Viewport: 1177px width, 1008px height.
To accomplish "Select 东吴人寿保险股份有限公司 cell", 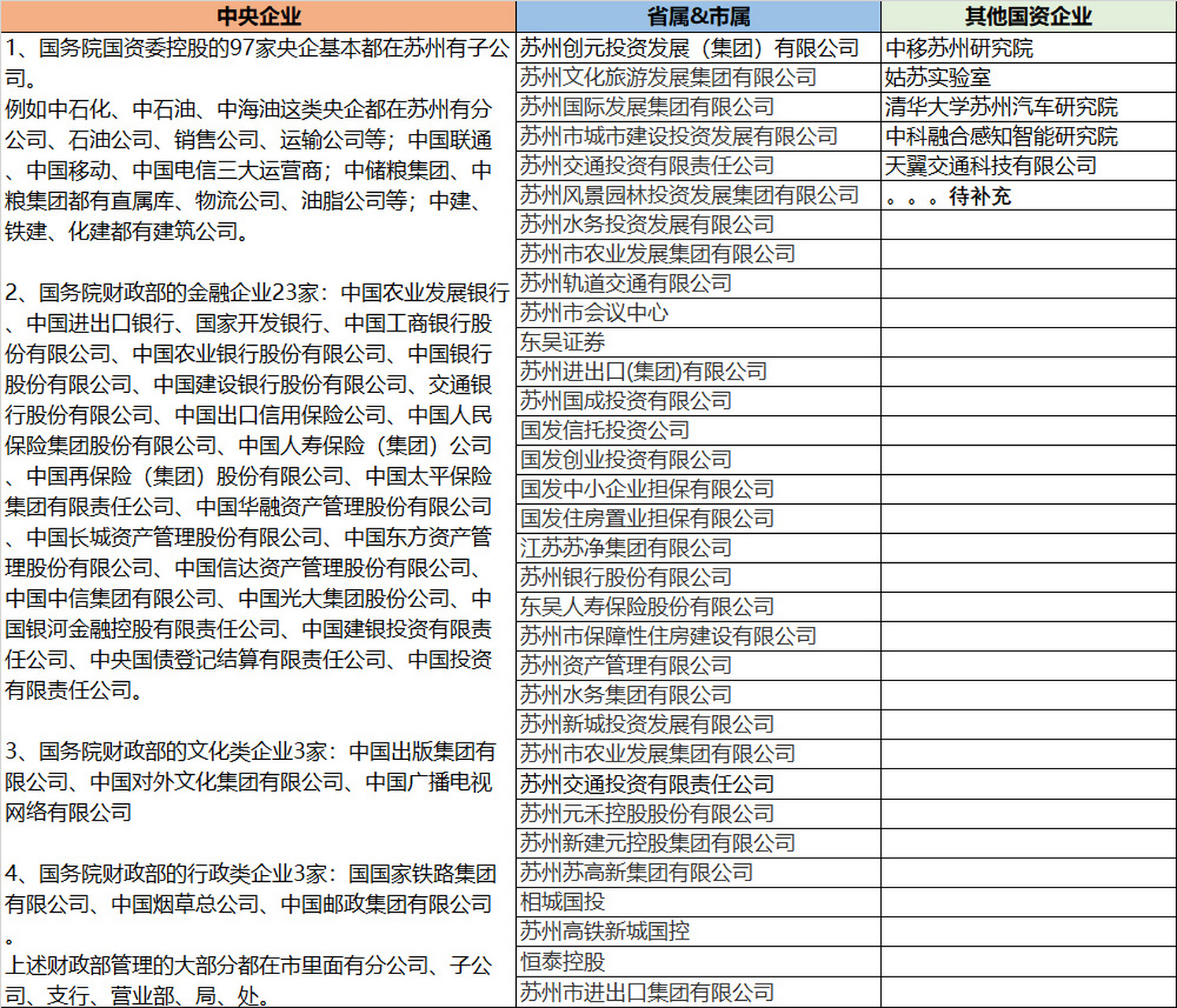I will pos(698,606).
